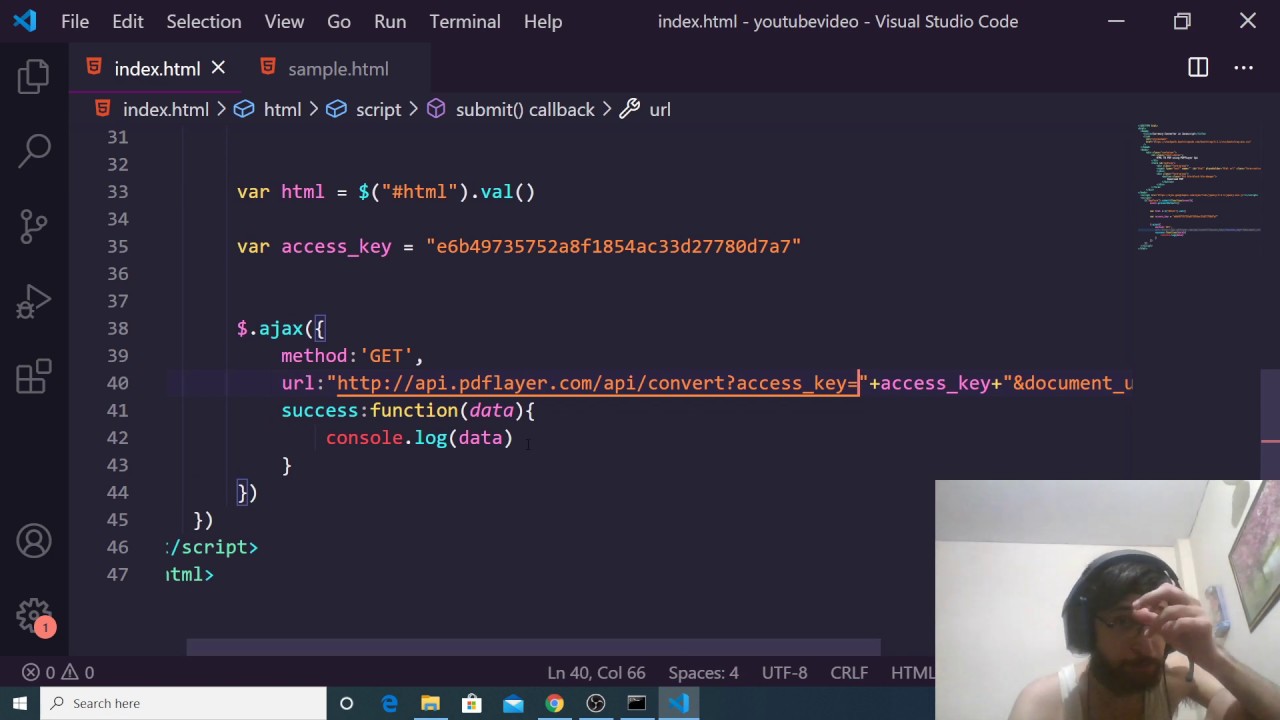Screen dimensions: 1280x720
Task: Open the Search view icon
Action: point(34,151)
